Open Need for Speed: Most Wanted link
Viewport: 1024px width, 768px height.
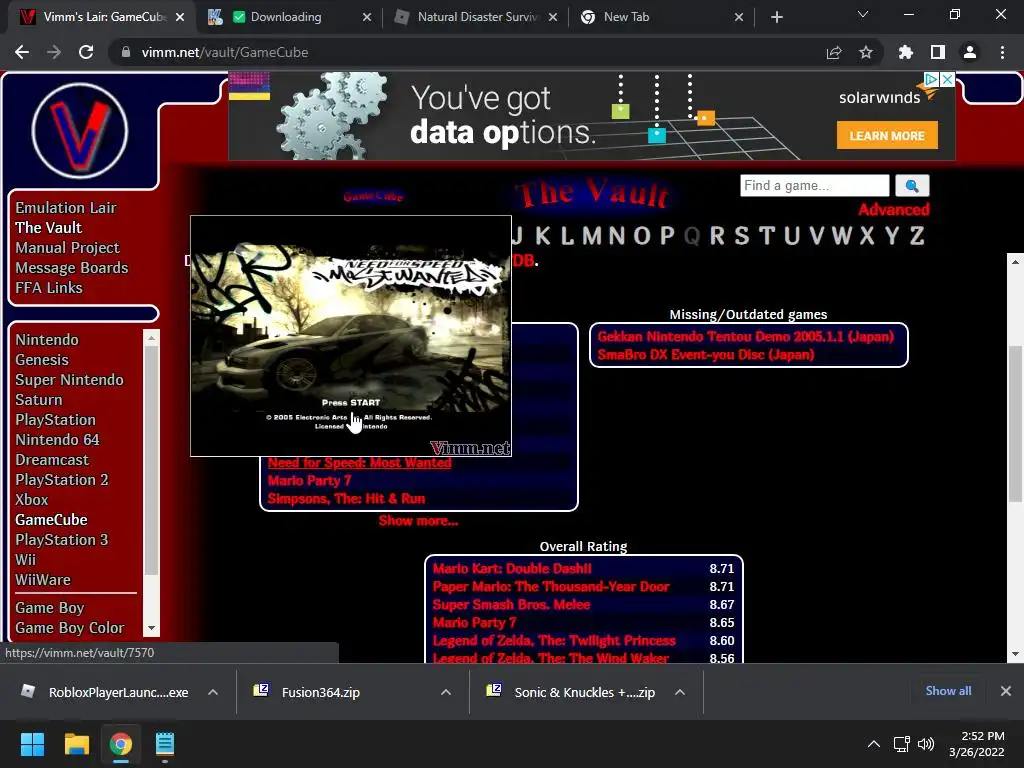point(359,463)
